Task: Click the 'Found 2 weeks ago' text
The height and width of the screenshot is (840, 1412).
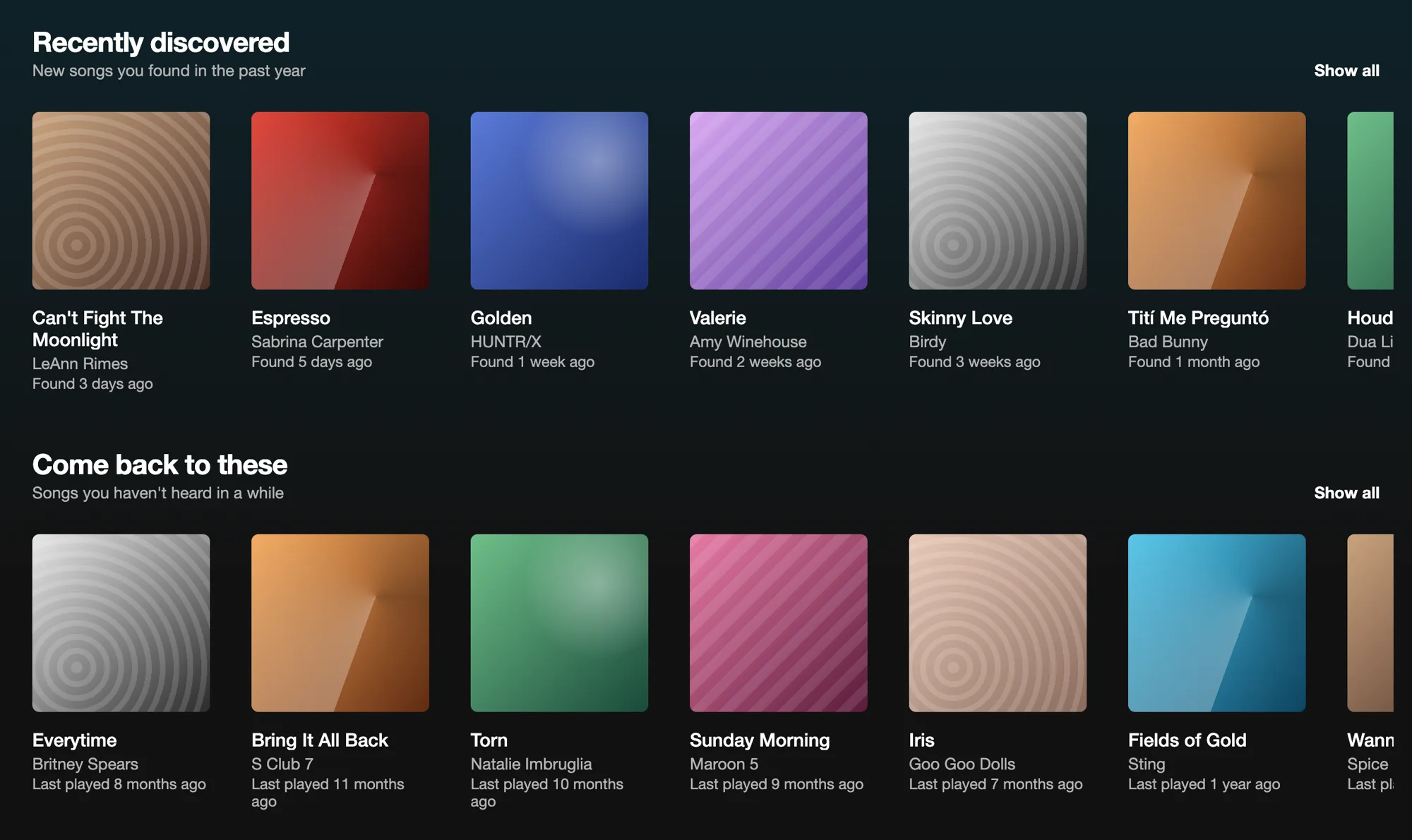Action: click(755, 362)
